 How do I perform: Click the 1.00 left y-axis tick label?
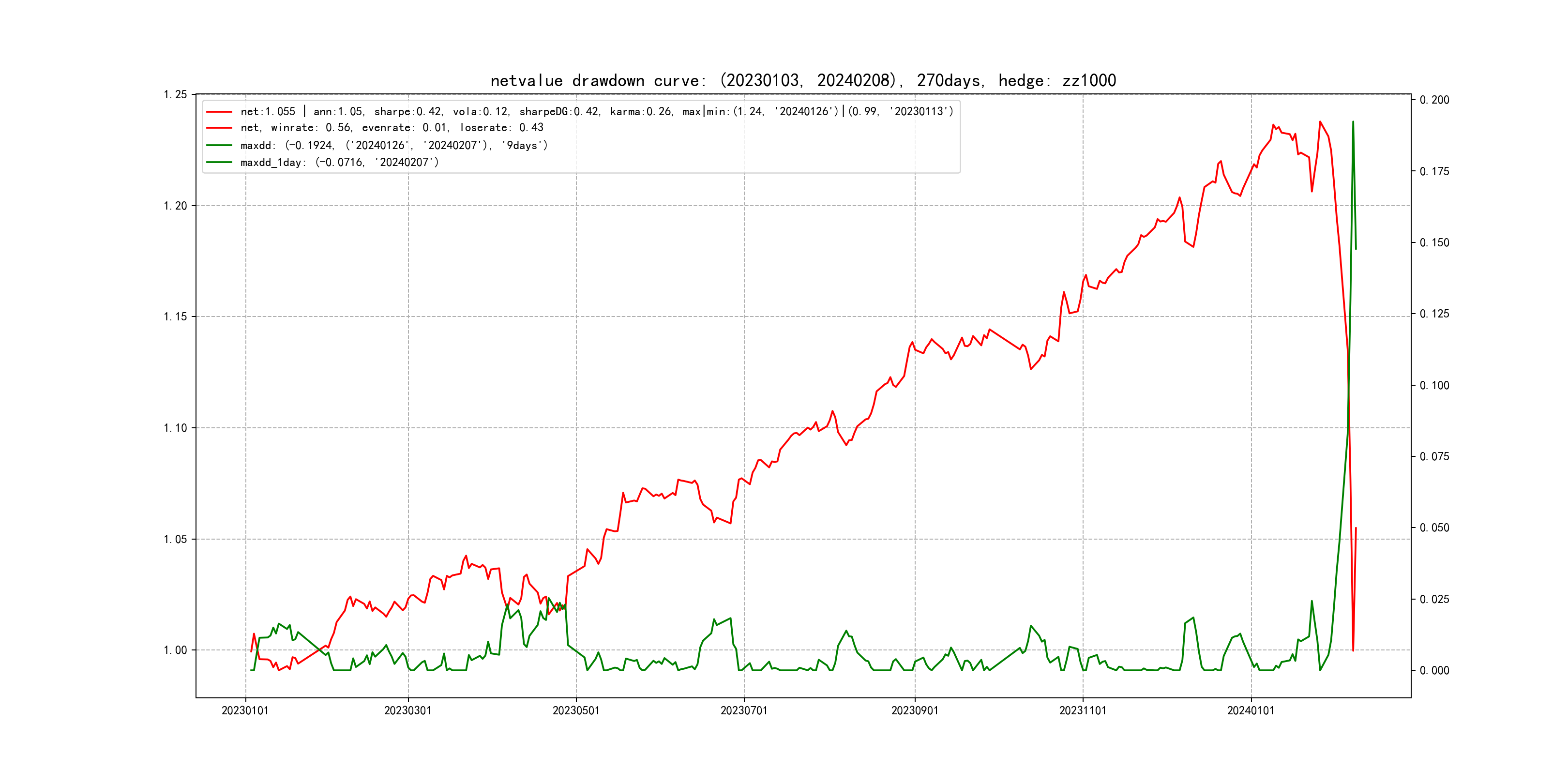click(175, 650)
